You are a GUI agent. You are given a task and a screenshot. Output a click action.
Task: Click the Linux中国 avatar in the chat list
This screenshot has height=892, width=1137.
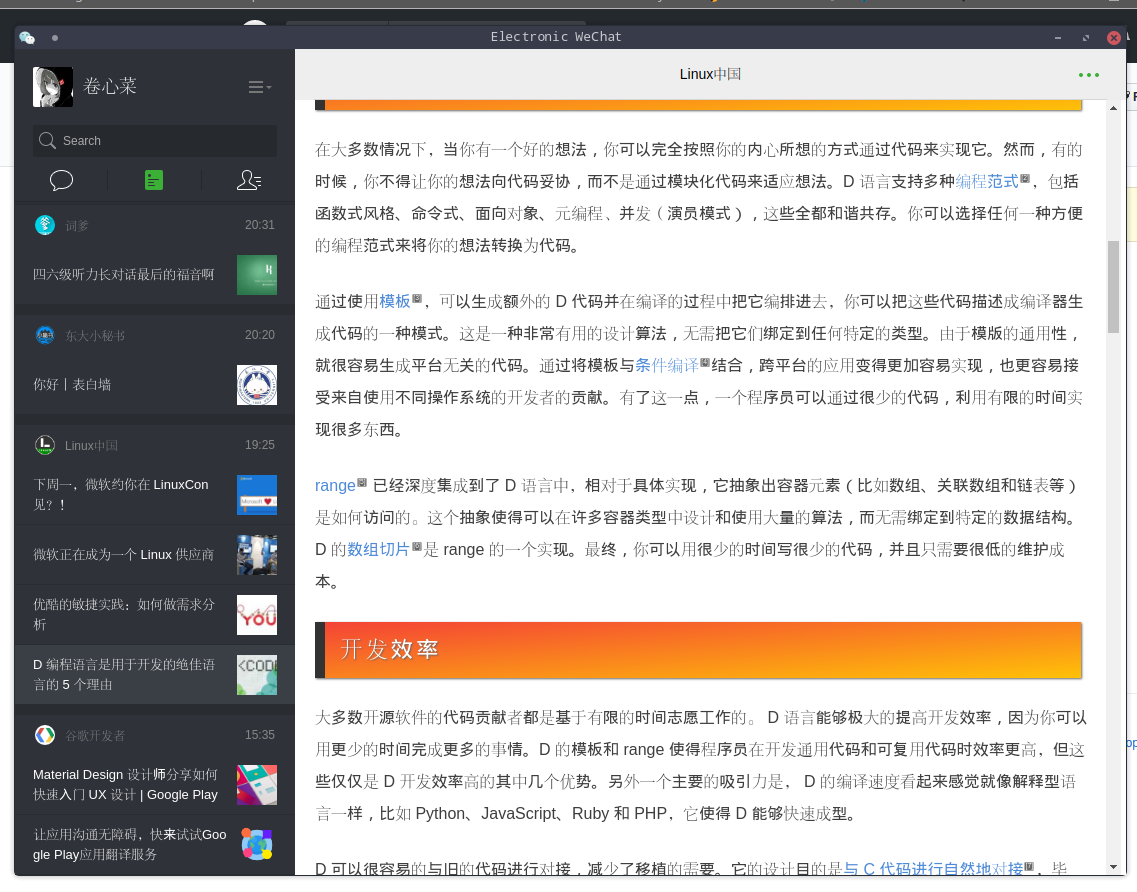(x=45, y=445)
